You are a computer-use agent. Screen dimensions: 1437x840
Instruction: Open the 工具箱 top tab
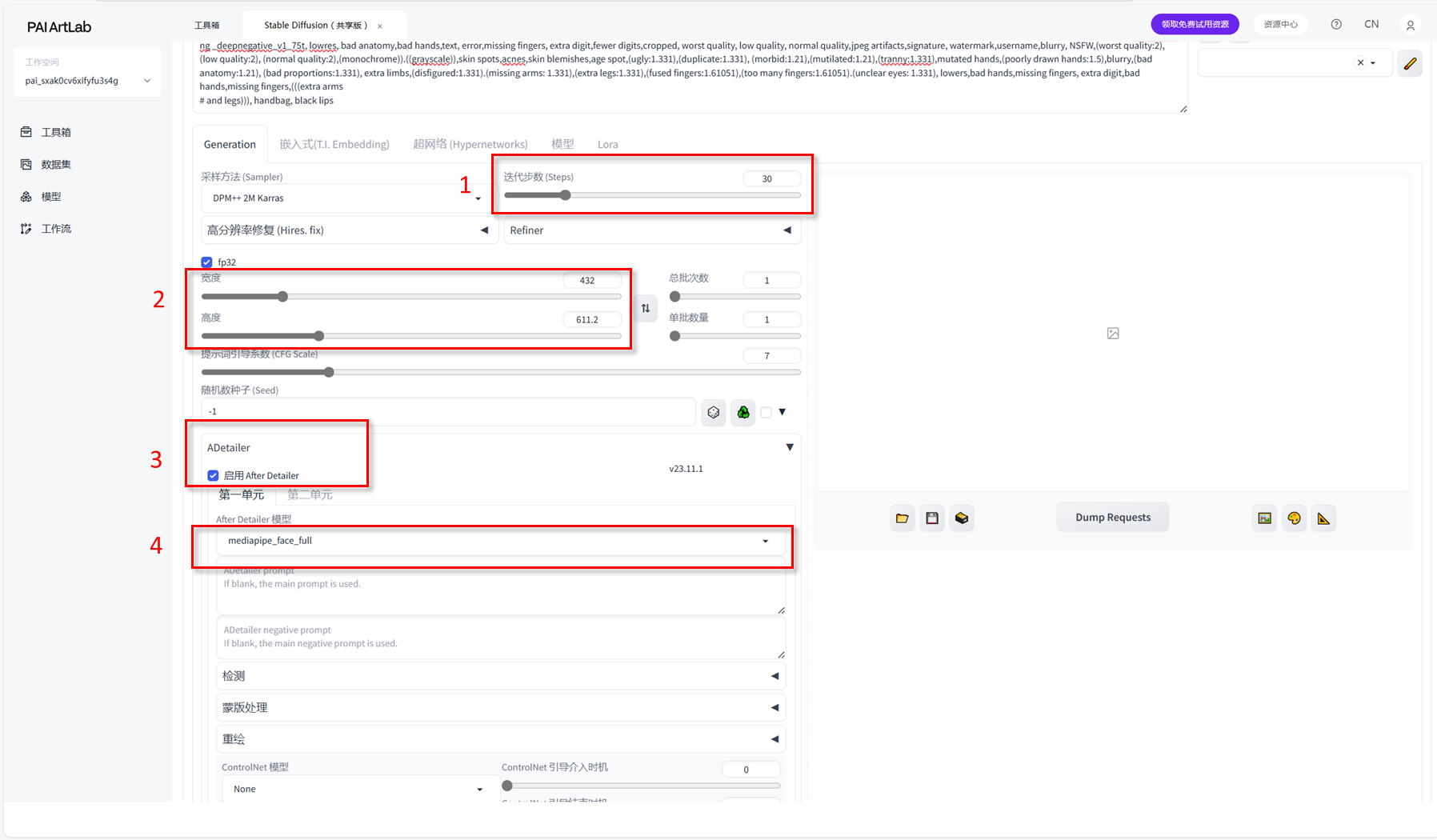tap(207, 26)
